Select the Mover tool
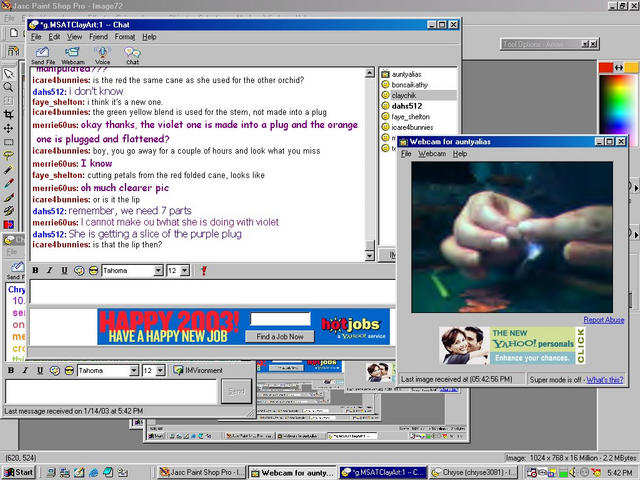This screenshot has height=480, width=640. [x=9, y=128]
